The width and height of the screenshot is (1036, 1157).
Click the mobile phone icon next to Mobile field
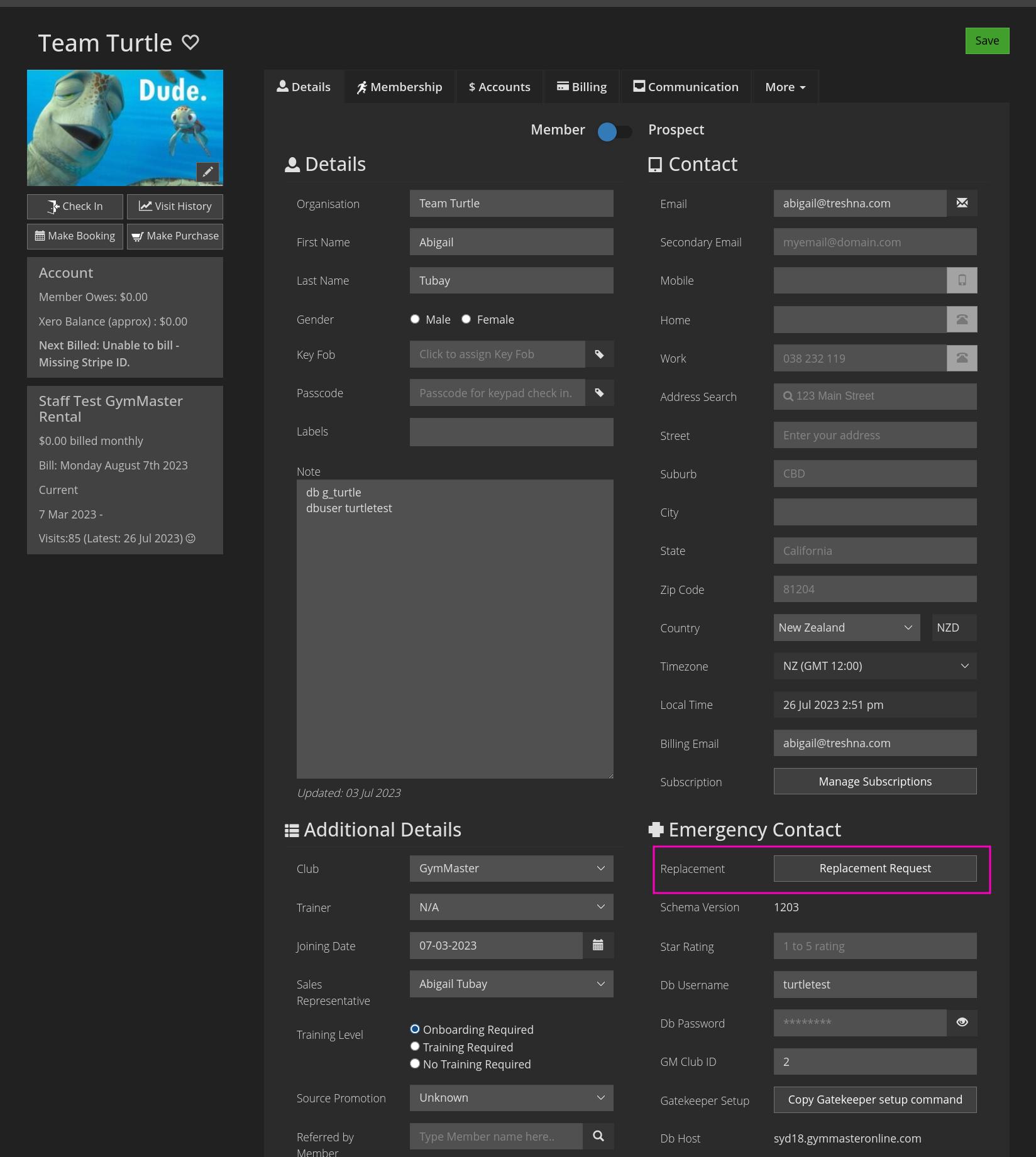pos(962,280)
